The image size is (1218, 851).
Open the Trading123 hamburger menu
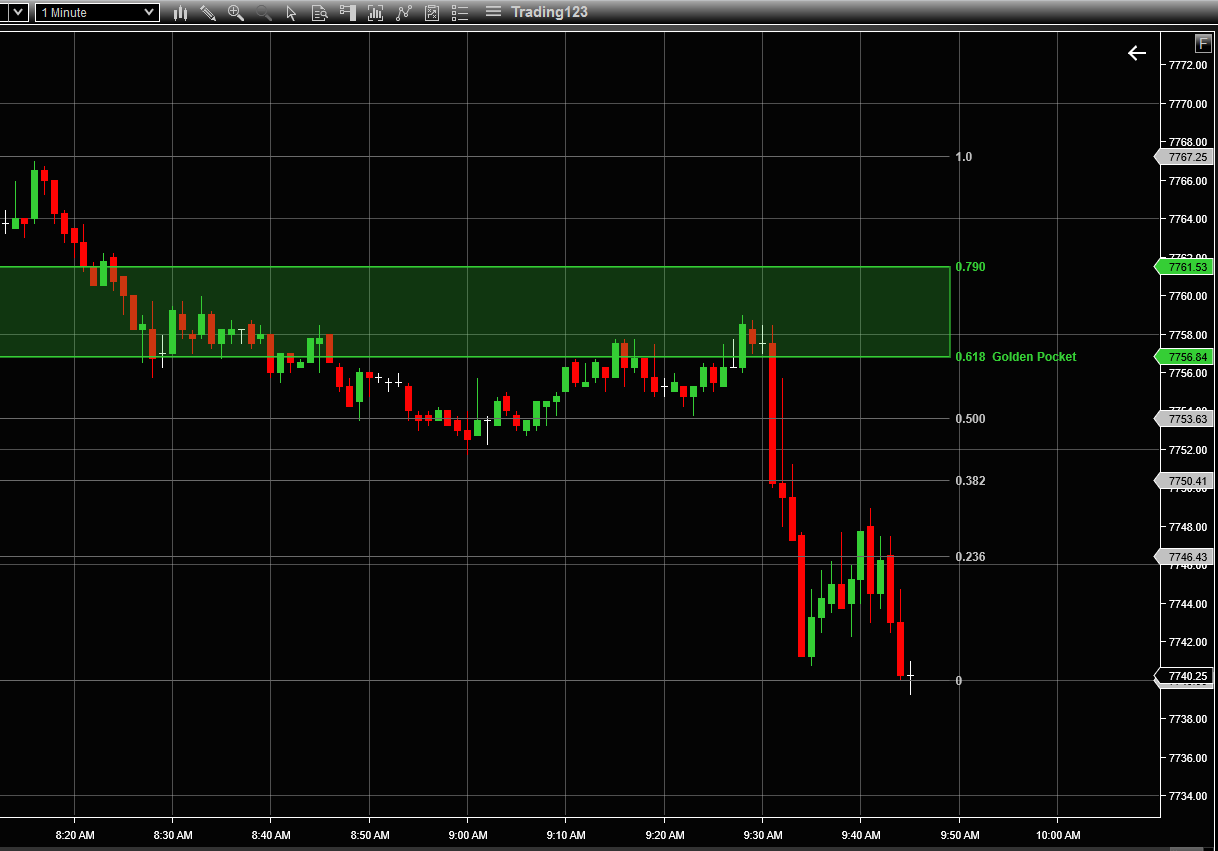coord(494,12)
